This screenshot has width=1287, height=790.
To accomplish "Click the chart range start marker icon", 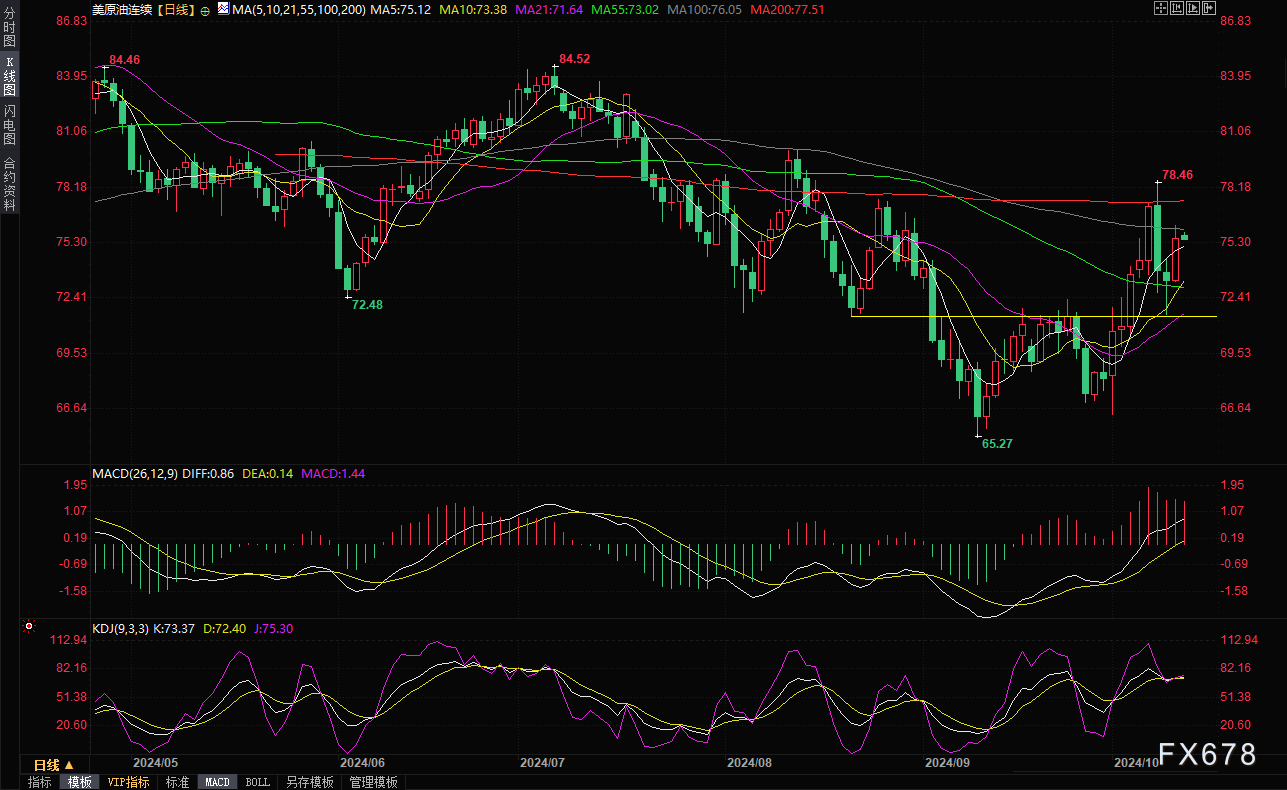I will click(x=1176, y=8).
